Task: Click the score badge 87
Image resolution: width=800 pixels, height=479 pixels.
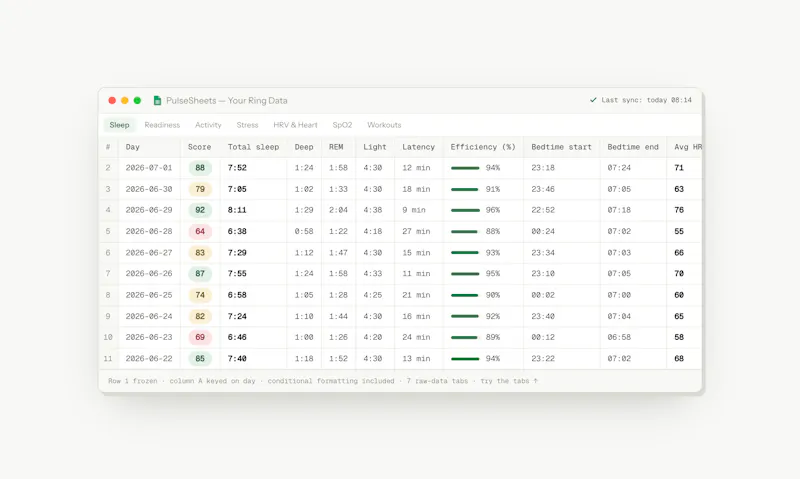Action: [200, 274]
